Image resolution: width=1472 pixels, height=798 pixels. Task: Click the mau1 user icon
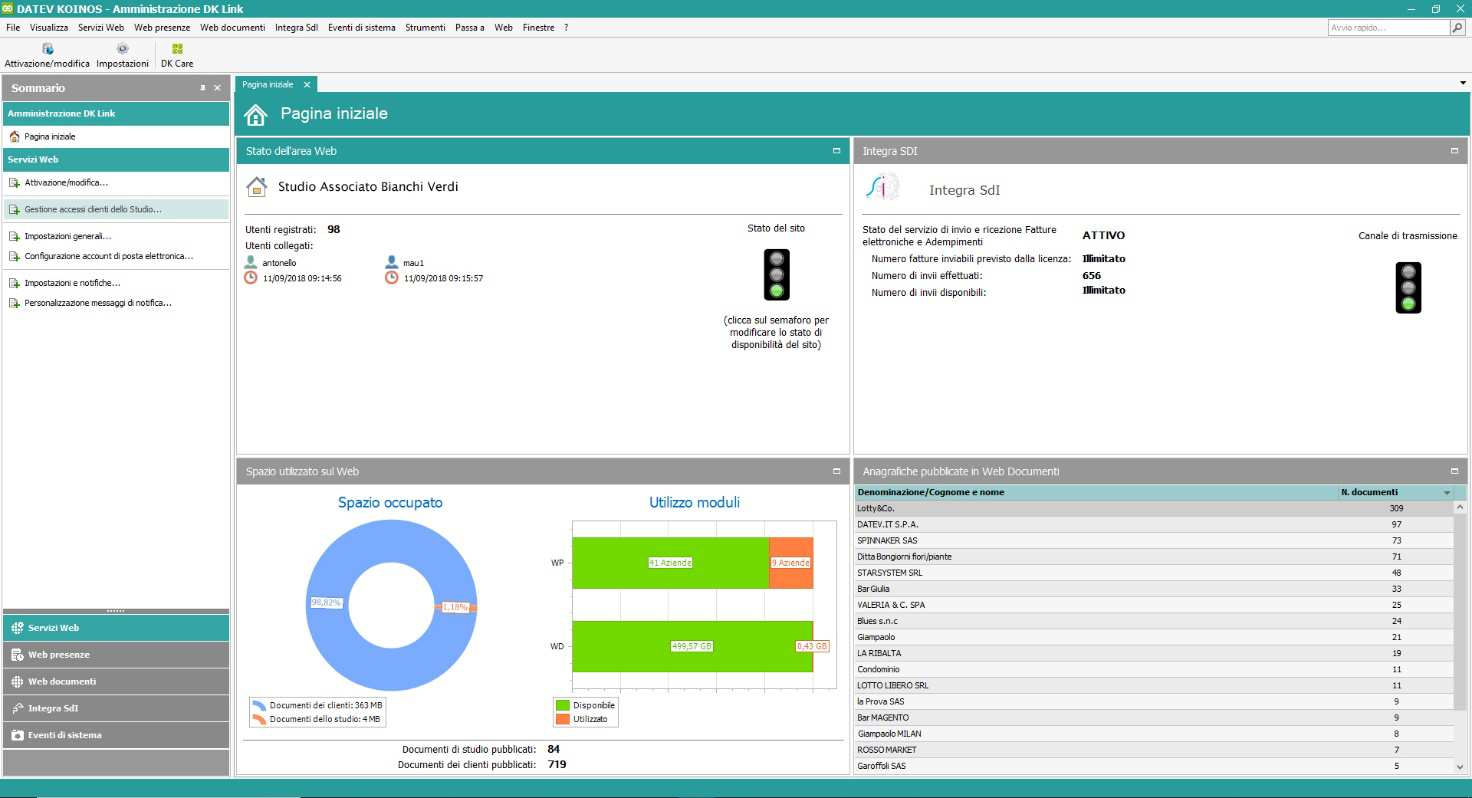[392, 262]
